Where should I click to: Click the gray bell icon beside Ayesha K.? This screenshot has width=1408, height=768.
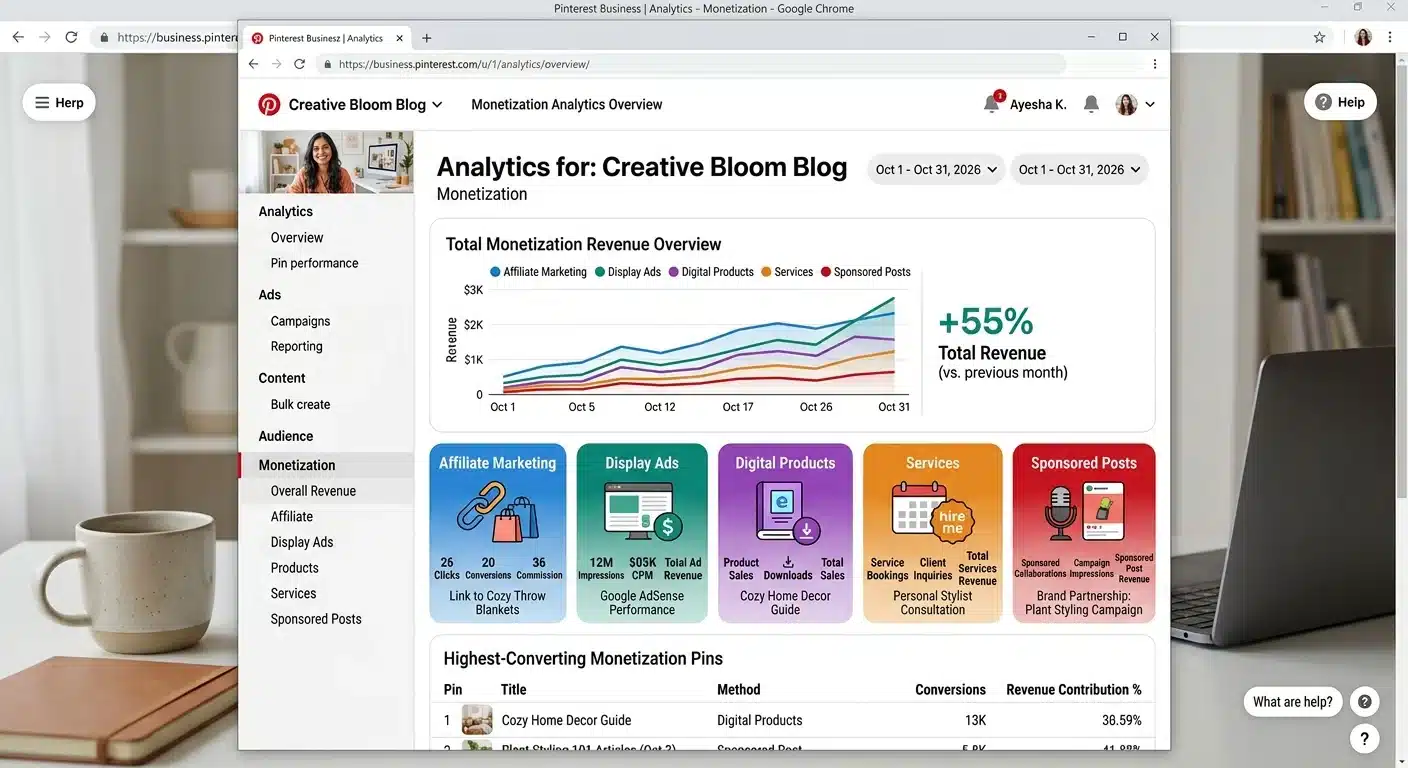pos(1091,104)
